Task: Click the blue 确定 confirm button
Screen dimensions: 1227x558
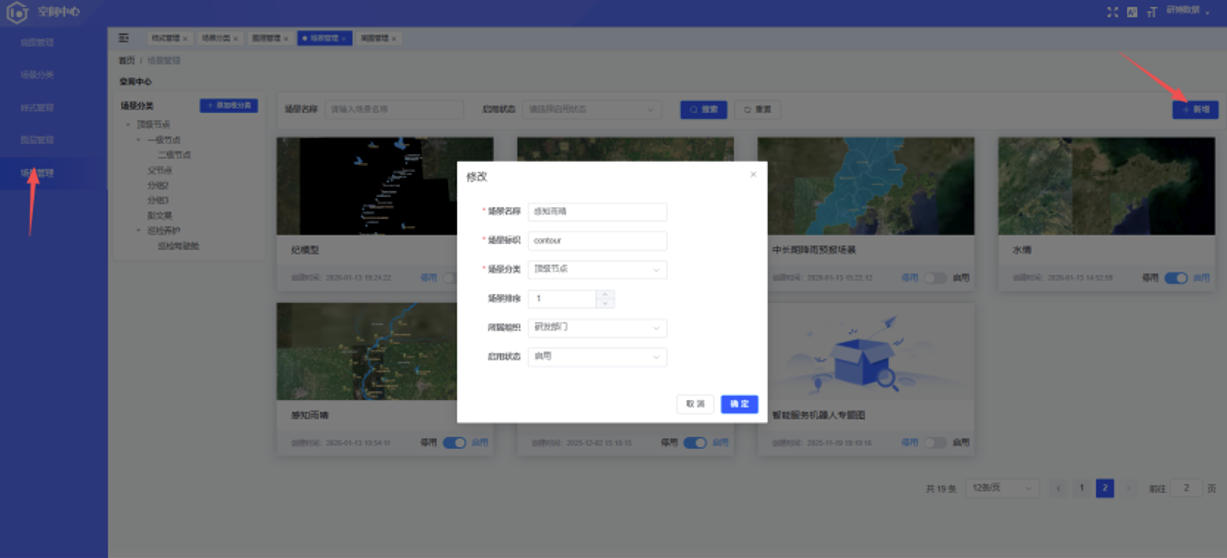Action: (739, 404)
